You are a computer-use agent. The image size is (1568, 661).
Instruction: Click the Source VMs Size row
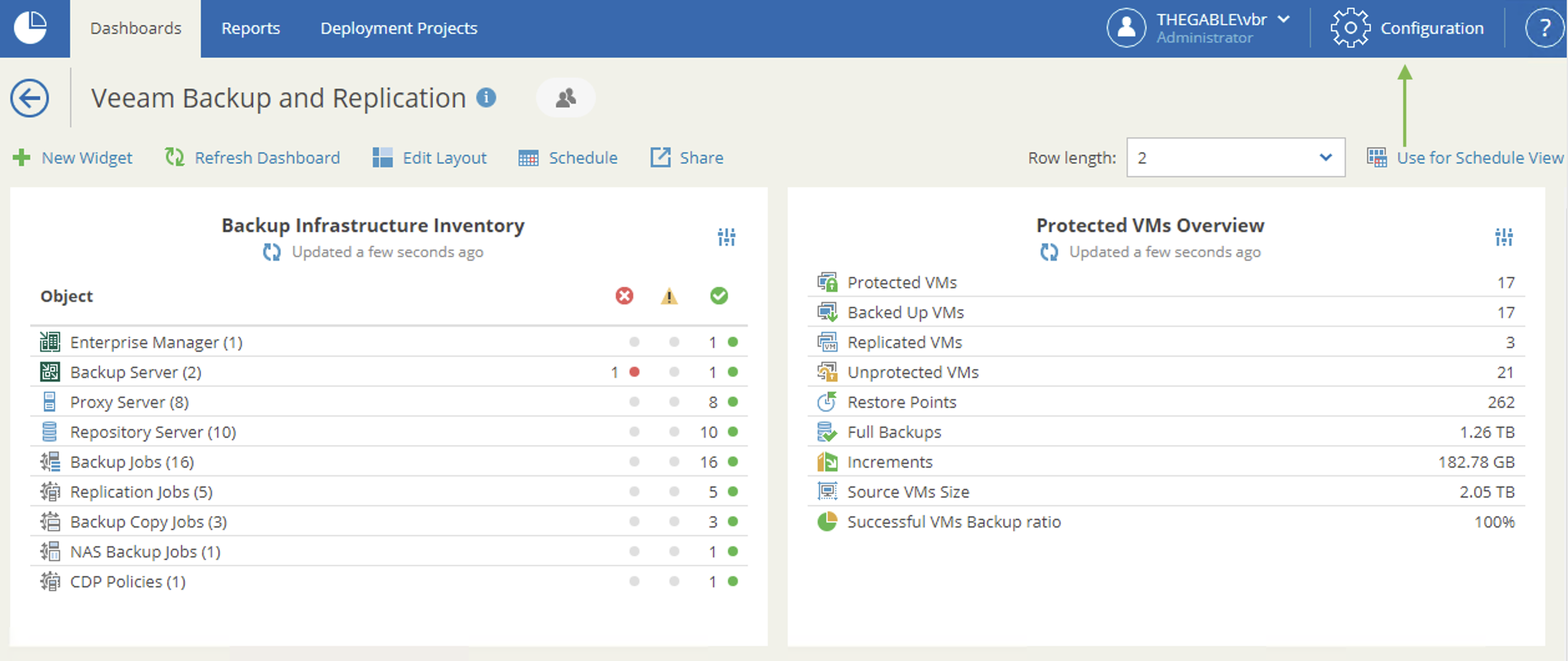(1167, 491)
